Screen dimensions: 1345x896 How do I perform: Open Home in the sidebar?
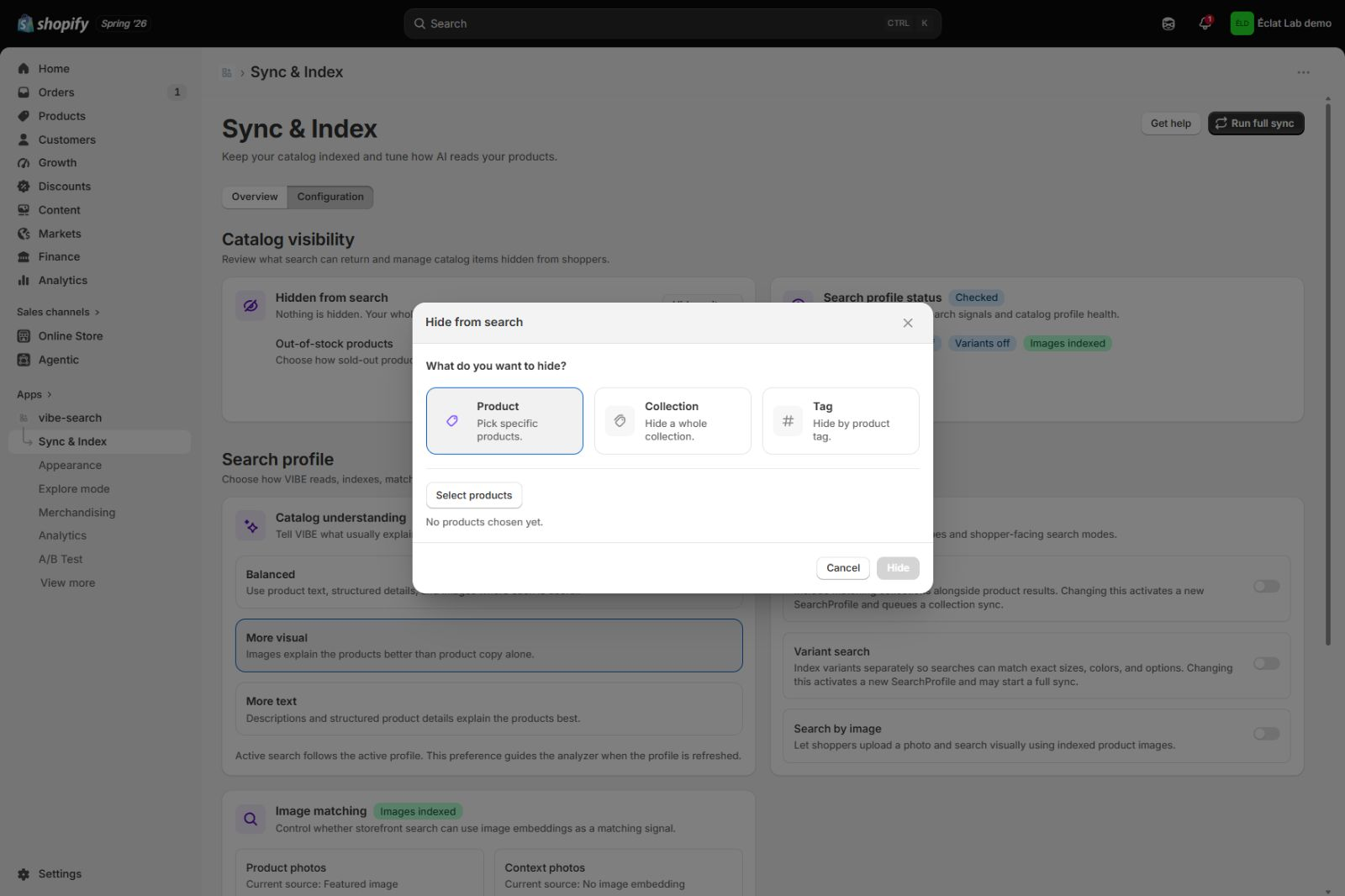(54, 69)
